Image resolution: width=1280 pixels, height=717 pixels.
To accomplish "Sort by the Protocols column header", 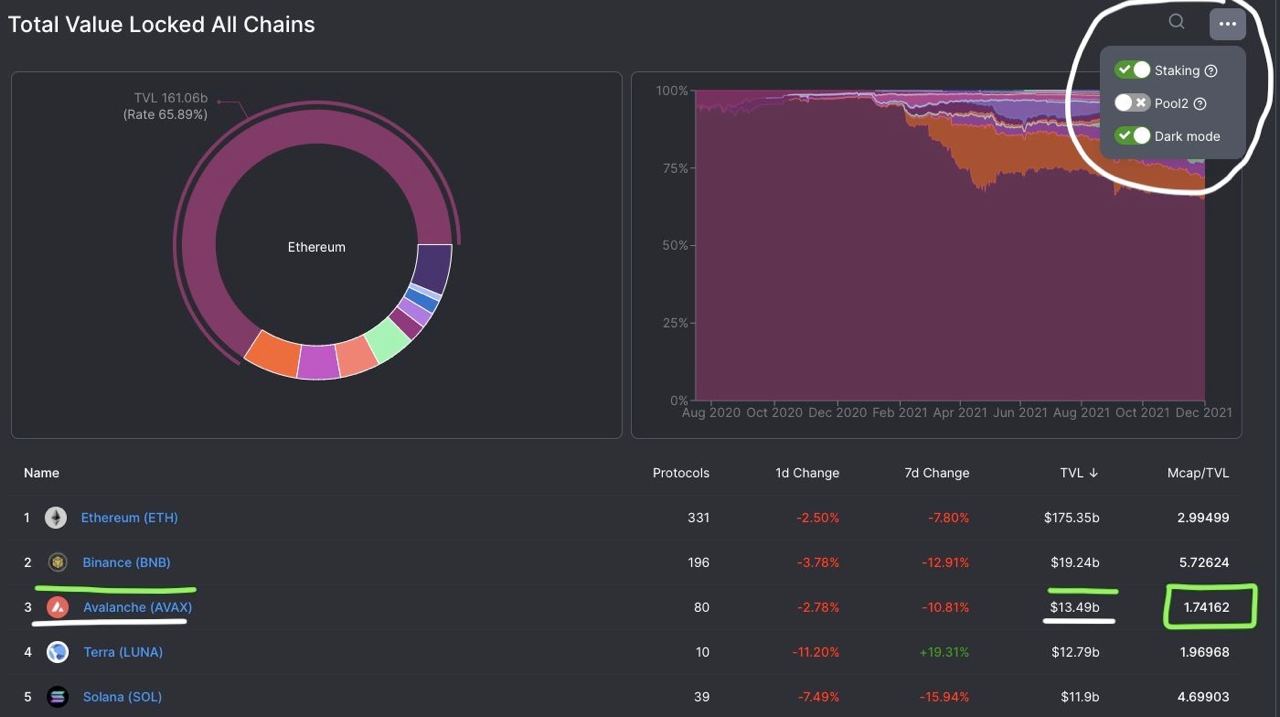I will pos(681,473).
